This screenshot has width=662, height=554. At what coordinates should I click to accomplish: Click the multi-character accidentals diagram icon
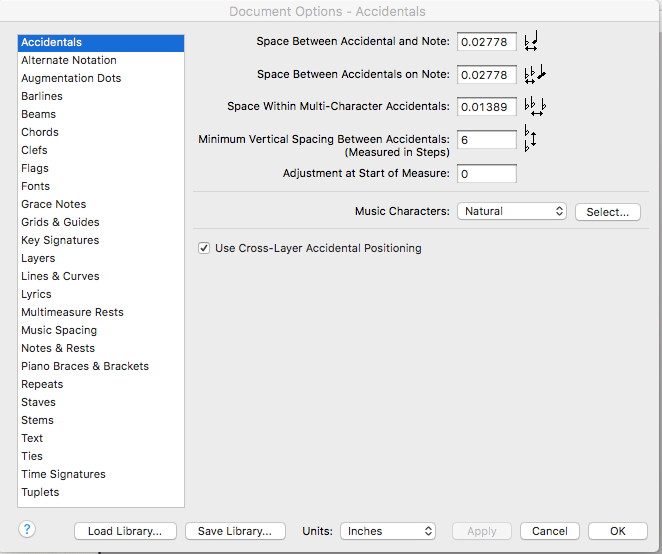click(535, 107)
